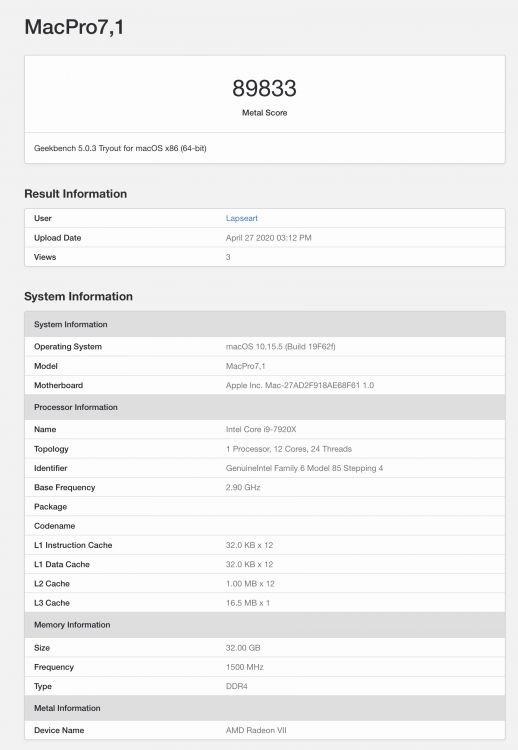Select the Intel Core i9-7920X processor name
Image resolution: width=518 pixels, height=750 pixels.
click(261, 429)
